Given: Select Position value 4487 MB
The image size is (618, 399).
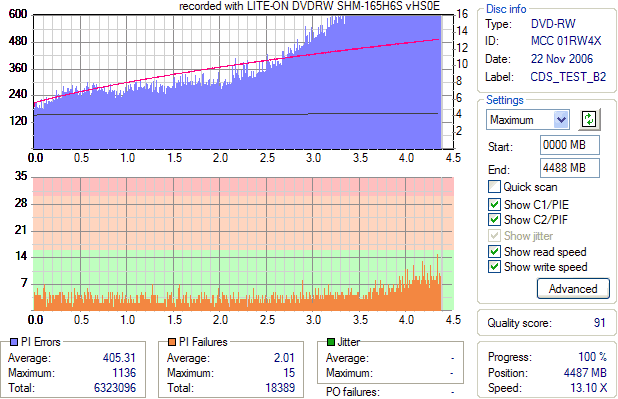Looking at the screenshot, I should (585, 373).
